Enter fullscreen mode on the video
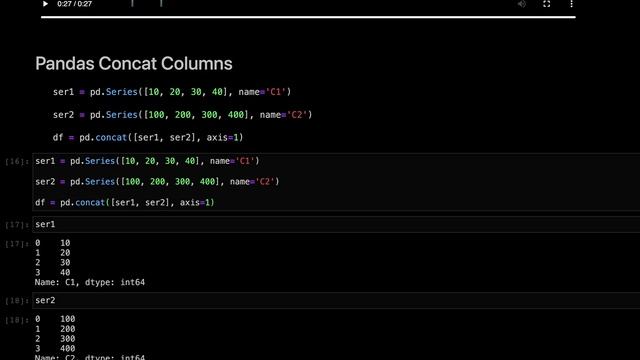Viewport: 640px width, 360px height. 547,4
